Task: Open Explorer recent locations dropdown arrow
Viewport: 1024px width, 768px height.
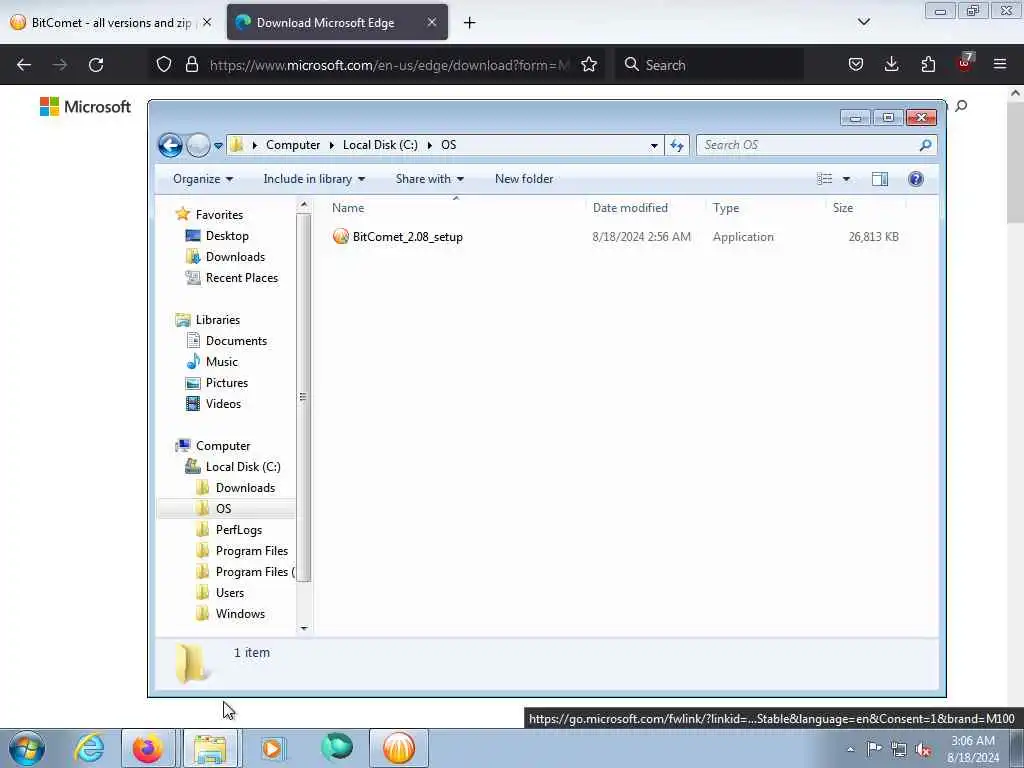Action: coord(218,146)
